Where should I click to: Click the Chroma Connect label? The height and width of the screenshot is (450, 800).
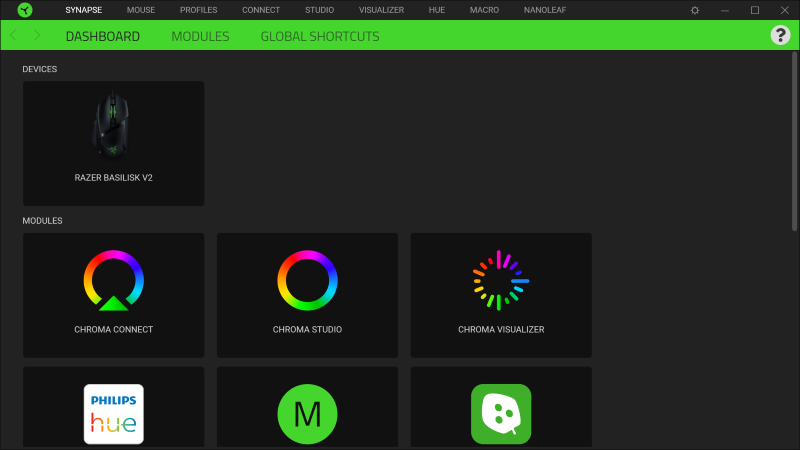[113, 330]
